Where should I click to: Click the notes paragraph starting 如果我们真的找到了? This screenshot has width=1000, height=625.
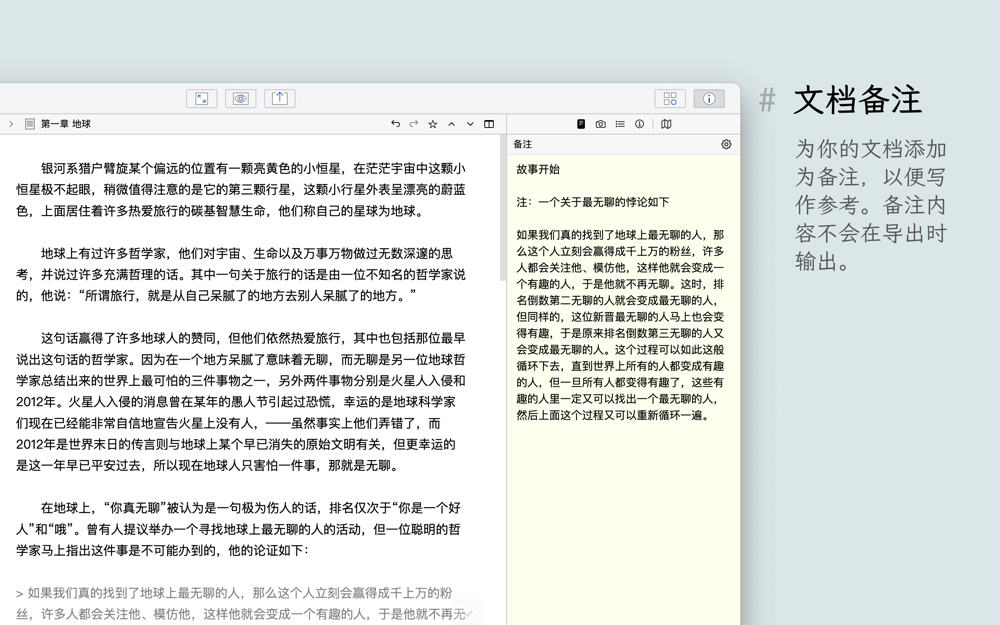tap(621, 325)
